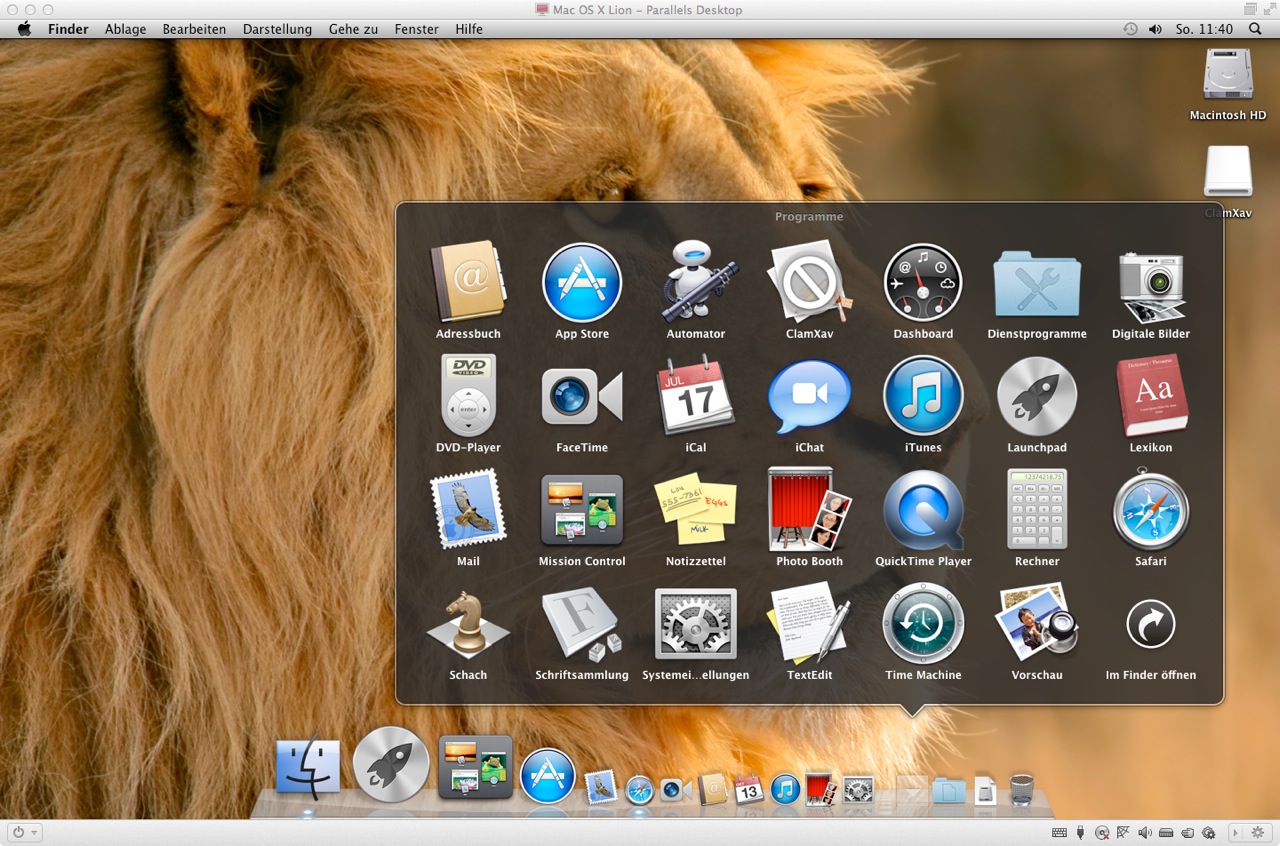The height and width of the screenshot is (846, 1280).
Task: Click iTunes note icon in the Dock
Action: pyautogui.click(x=785, y=790)
